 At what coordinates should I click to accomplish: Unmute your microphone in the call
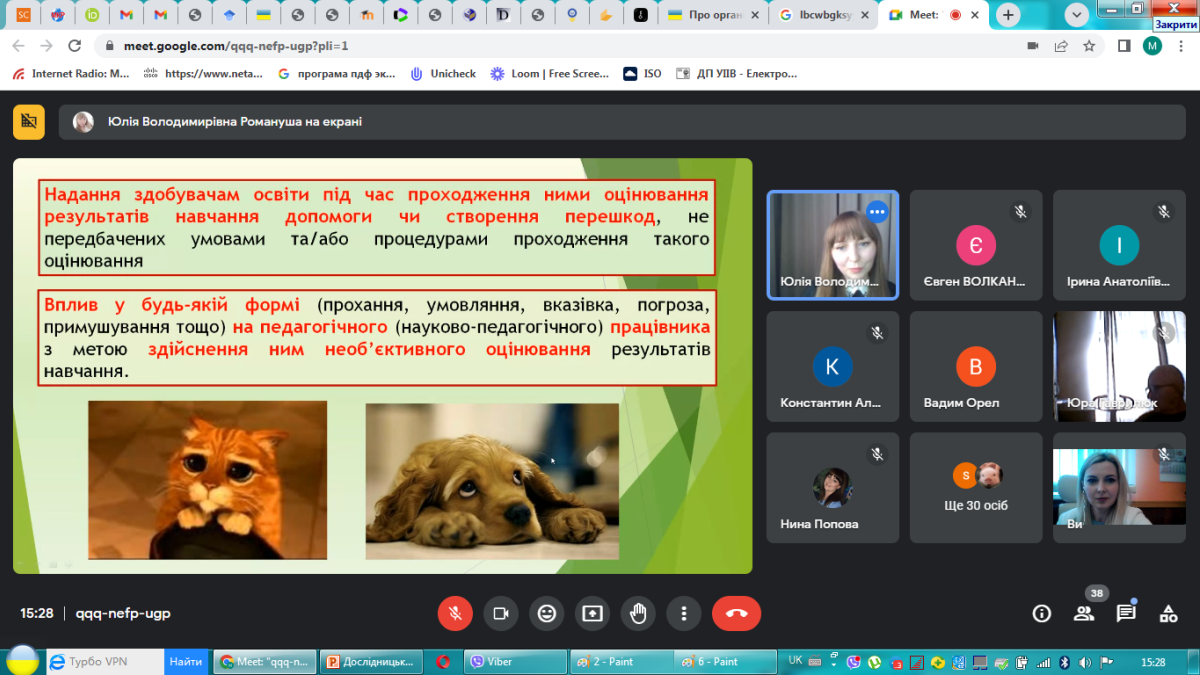tap(455, 613)
